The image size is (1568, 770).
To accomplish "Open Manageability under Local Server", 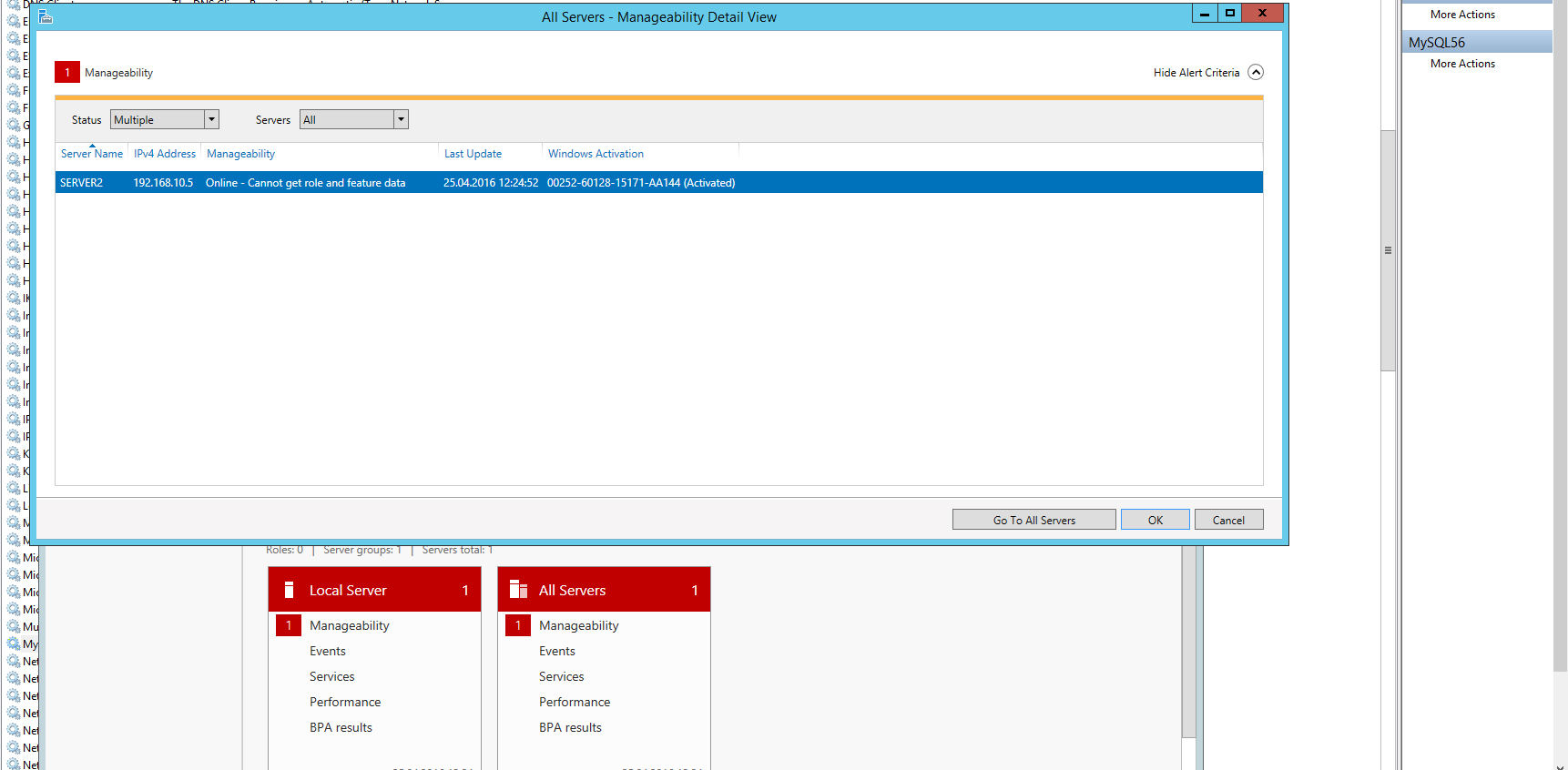I will [x=350, y=625].
